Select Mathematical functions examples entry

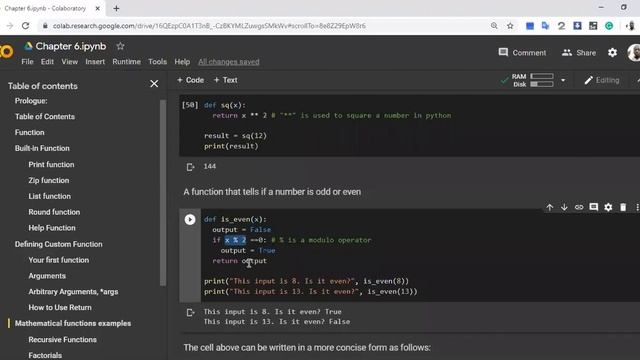point(73,323)
